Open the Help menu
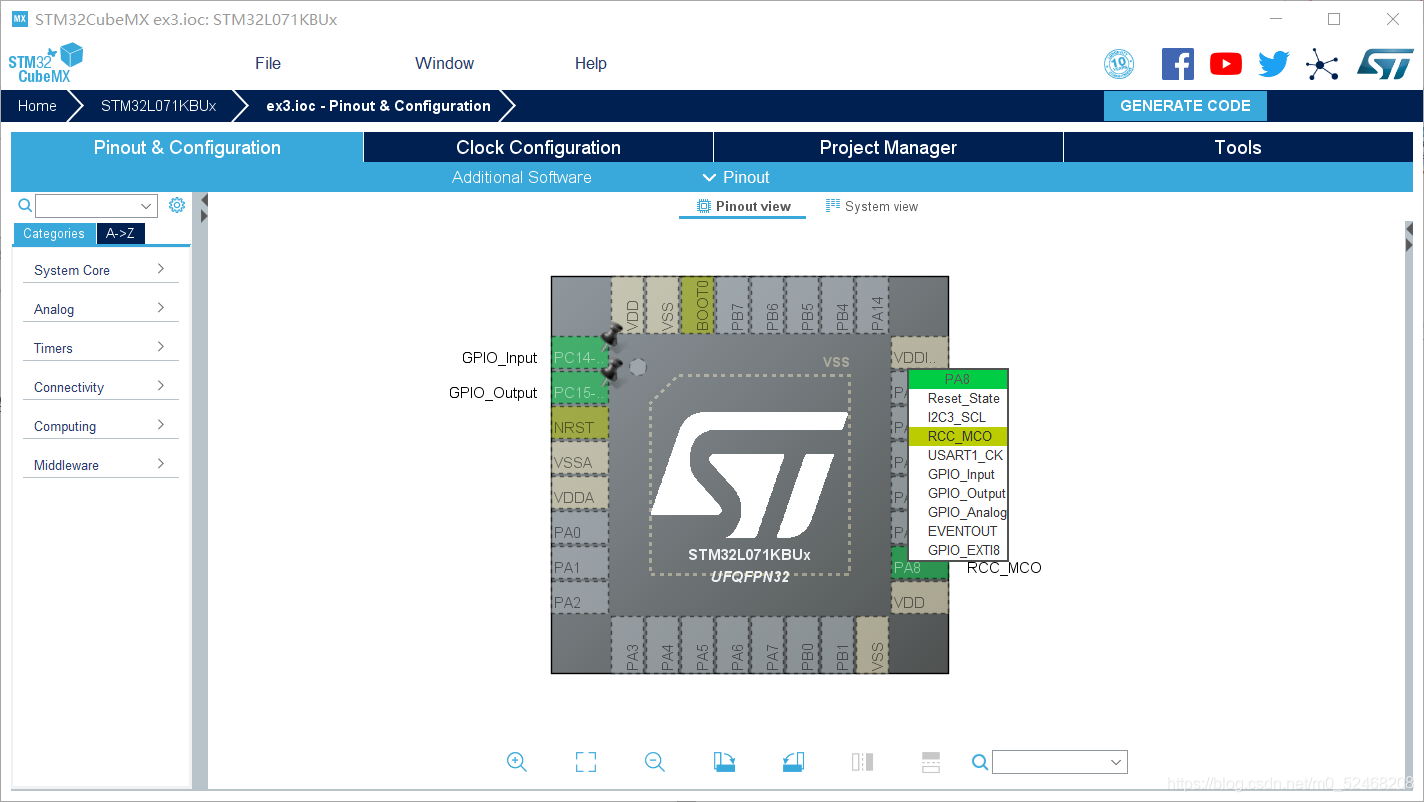 (x=591, y=63)
